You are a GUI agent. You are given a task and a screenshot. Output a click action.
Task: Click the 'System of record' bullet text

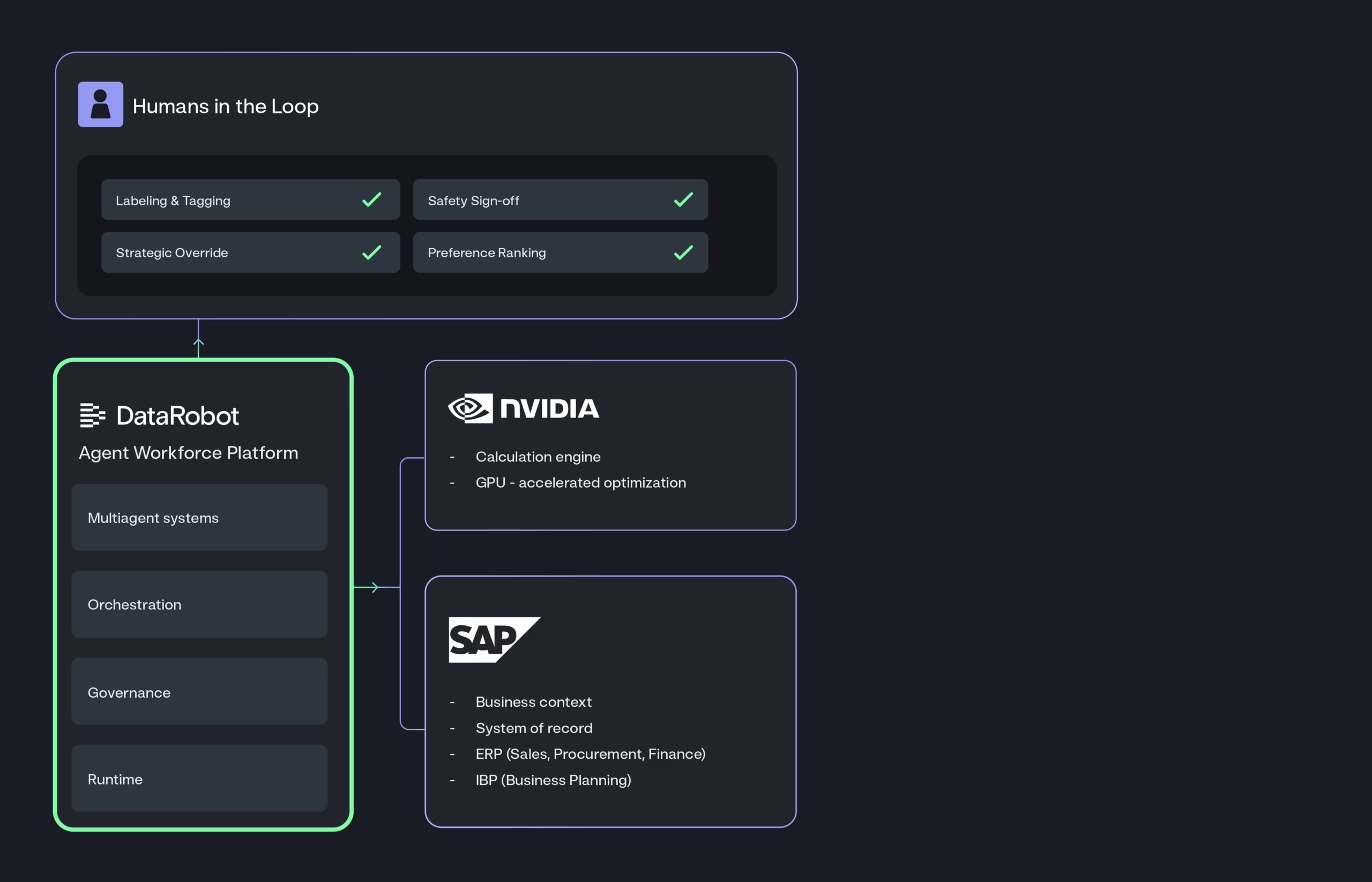(534, 729)
